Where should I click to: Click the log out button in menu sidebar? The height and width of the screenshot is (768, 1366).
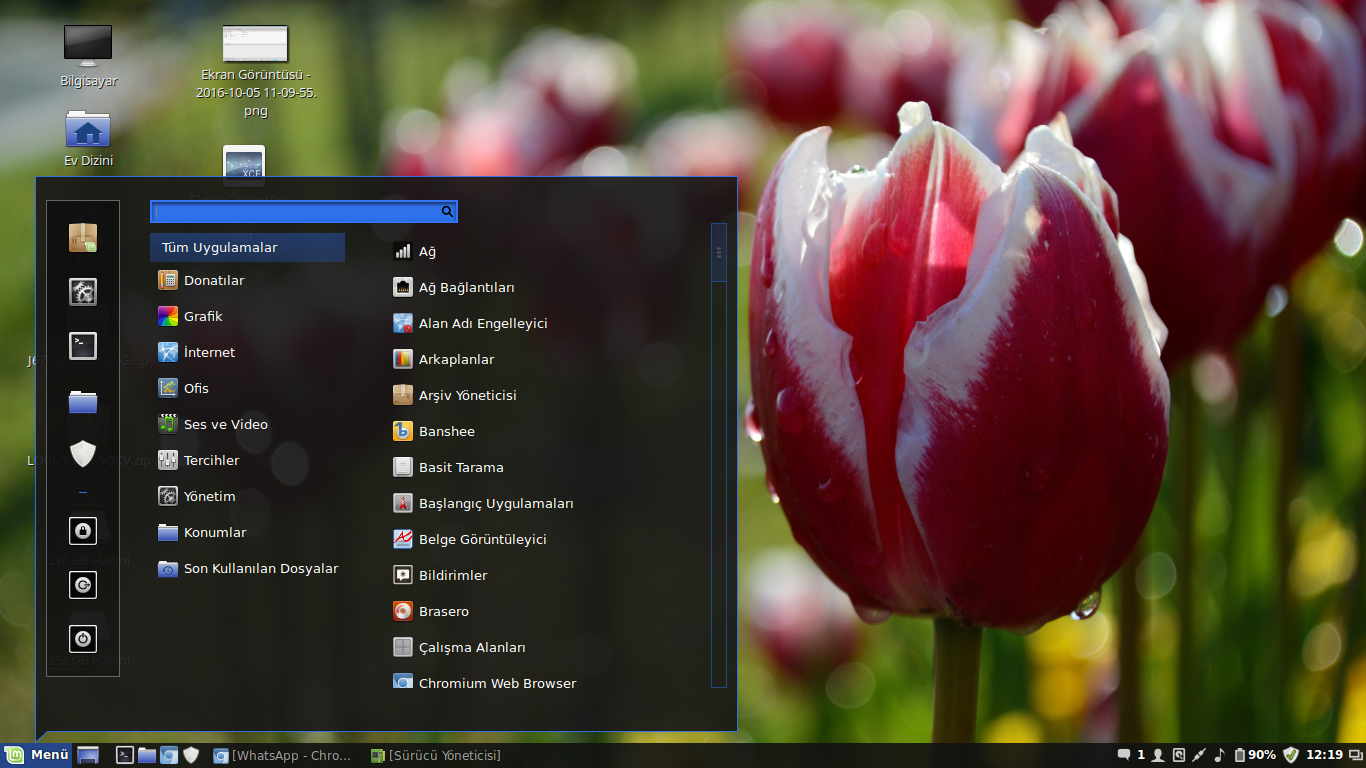[x=83, y=585]
